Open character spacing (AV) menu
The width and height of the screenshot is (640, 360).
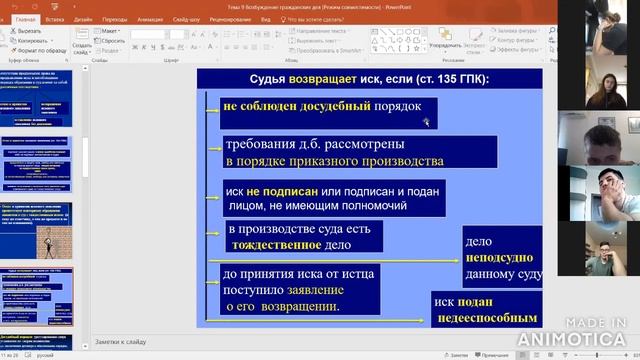point(182,48)
